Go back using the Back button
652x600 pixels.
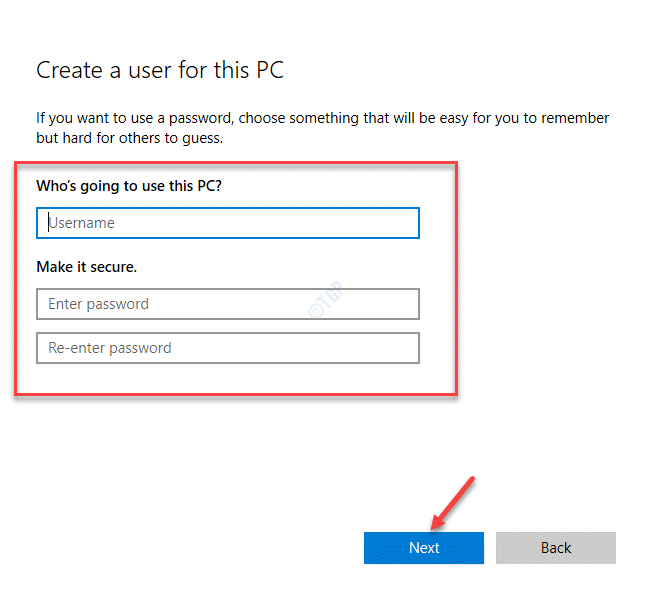click(x=556, y=548)
